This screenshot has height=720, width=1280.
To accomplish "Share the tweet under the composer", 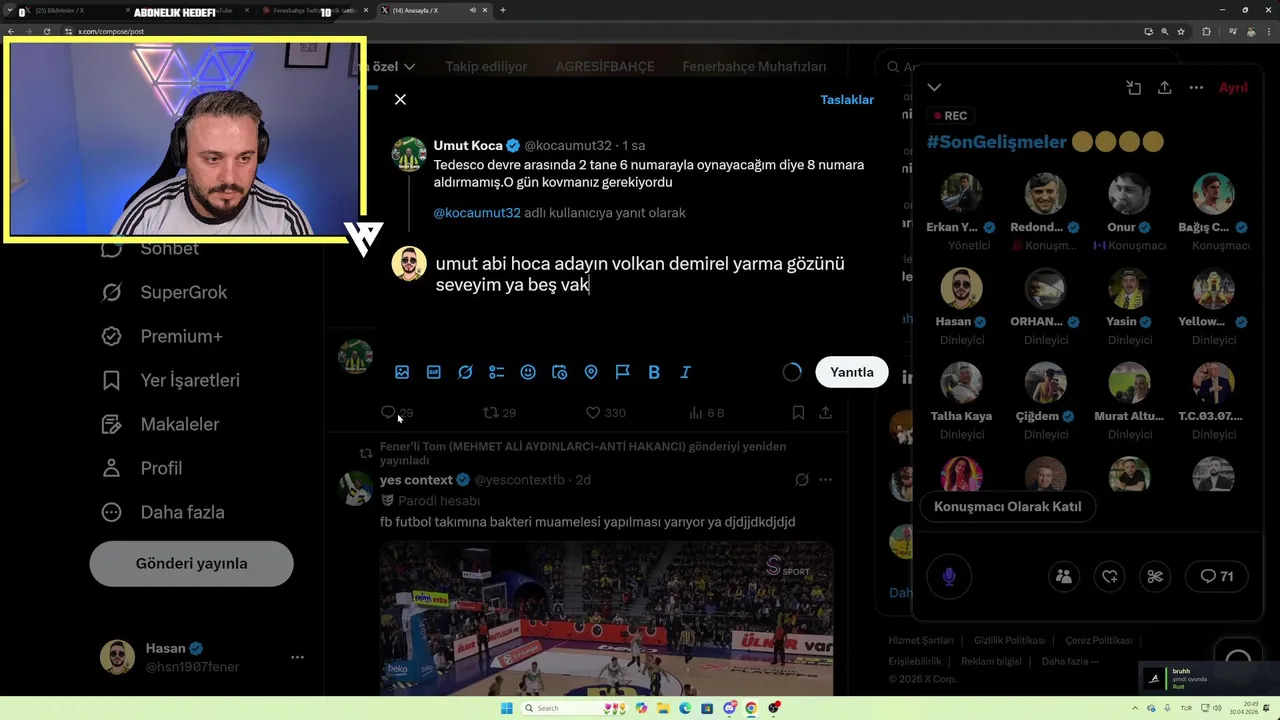I will point(825,413).
